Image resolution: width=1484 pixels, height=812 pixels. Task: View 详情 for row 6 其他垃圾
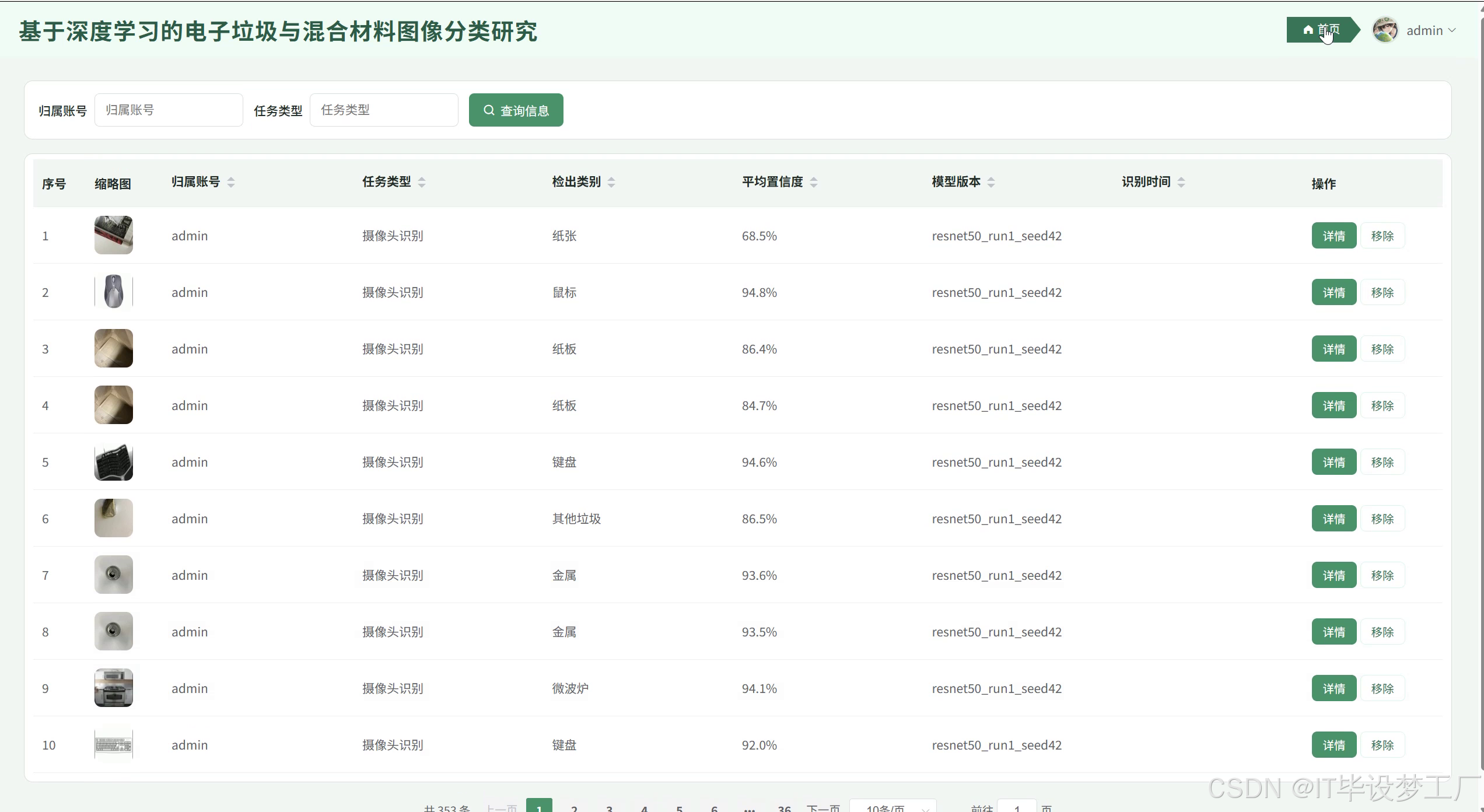click(x=1334, y=519)
